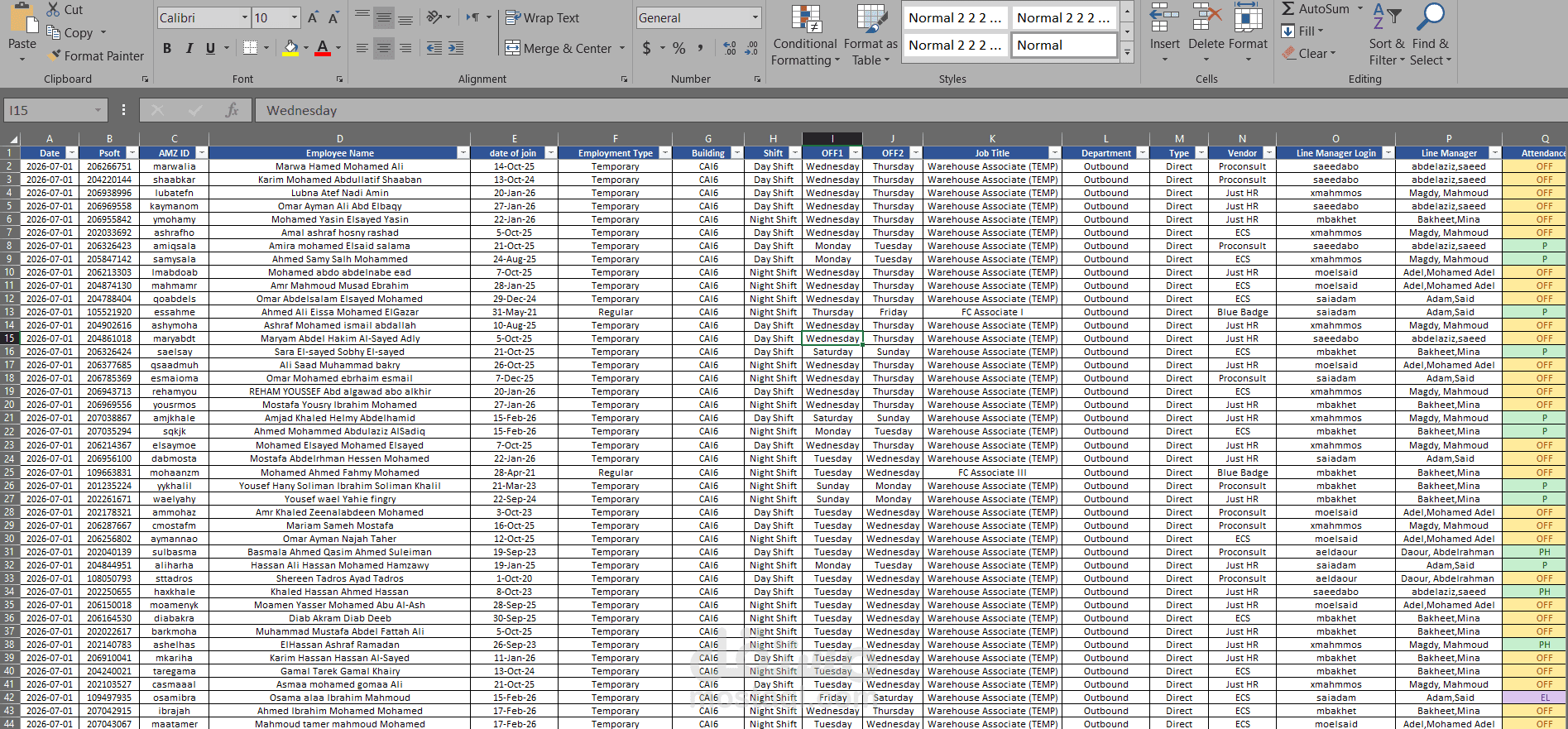This screenshot has width=1568, height=729.
Task: Click the Cut scissors icon
Action: tap(54, 10)
